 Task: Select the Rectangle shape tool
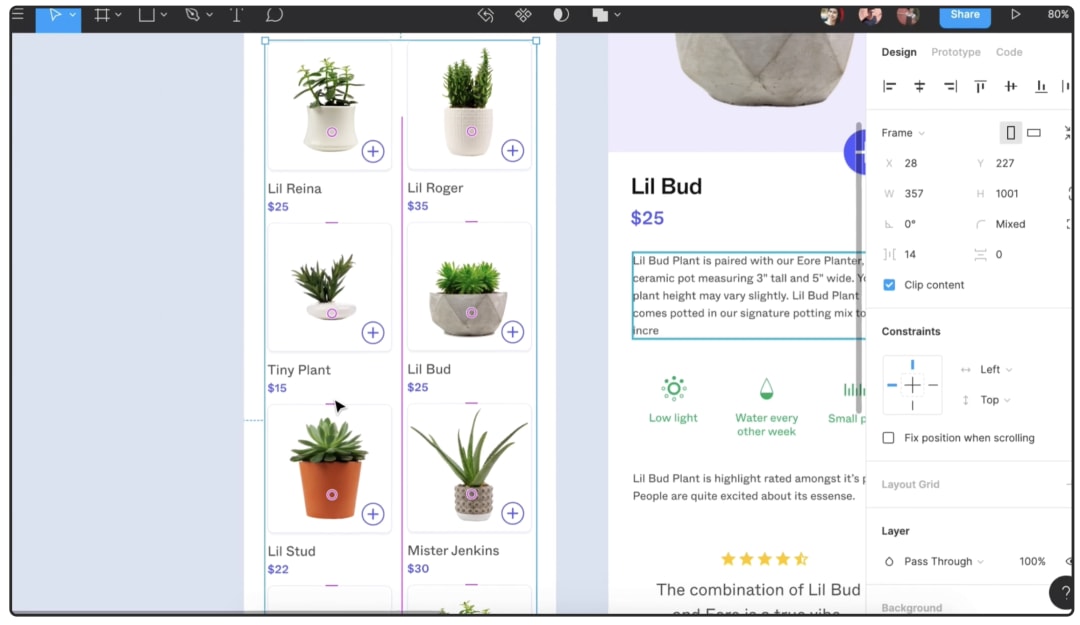pyautogui.click(x=146, y=14)
